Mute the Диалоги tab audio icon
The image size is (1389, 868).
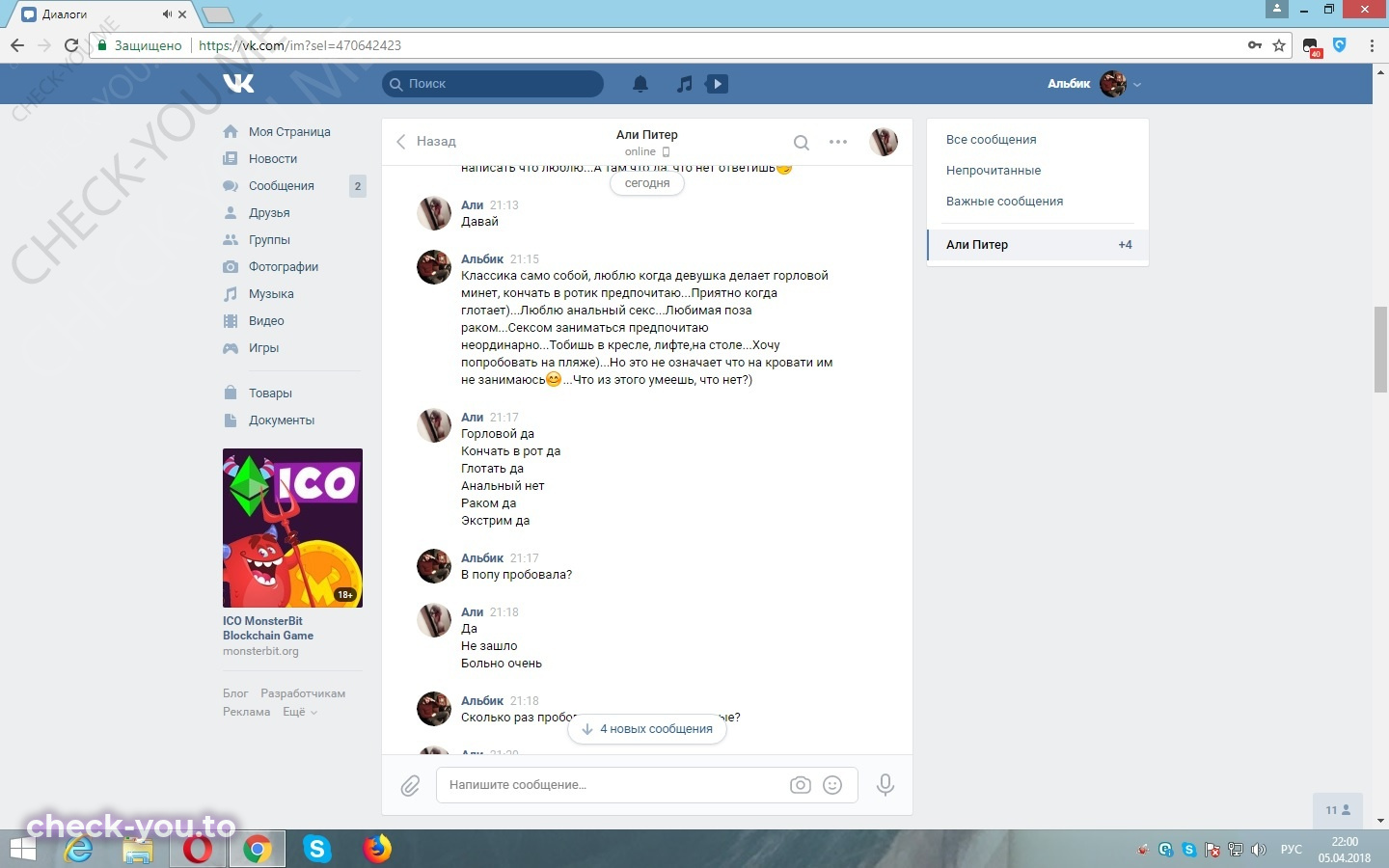[x=167, y=14]
